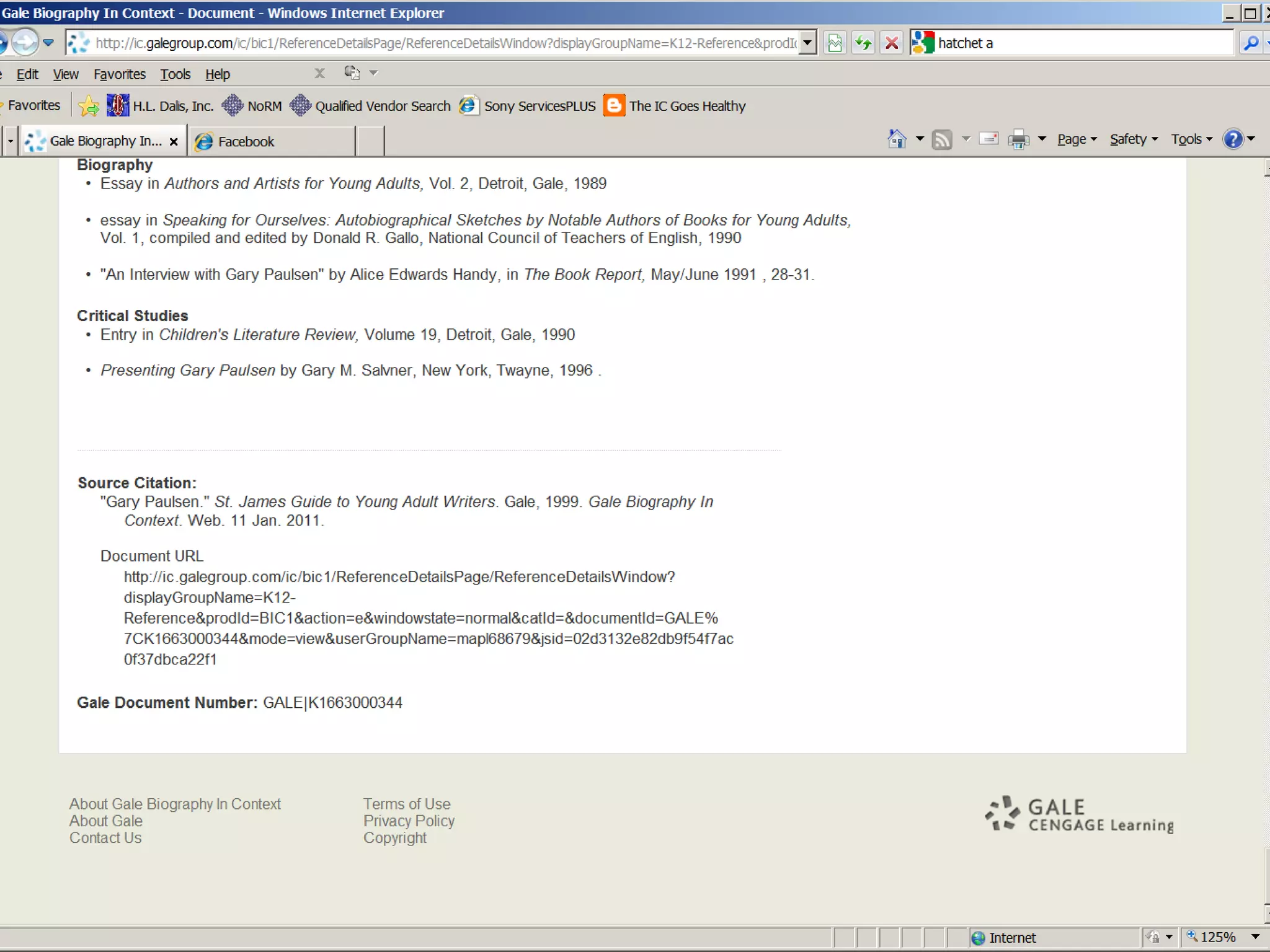Expand the address bar history dropdown
This screenshot has width=1270, height=952.
coord(807,43)
